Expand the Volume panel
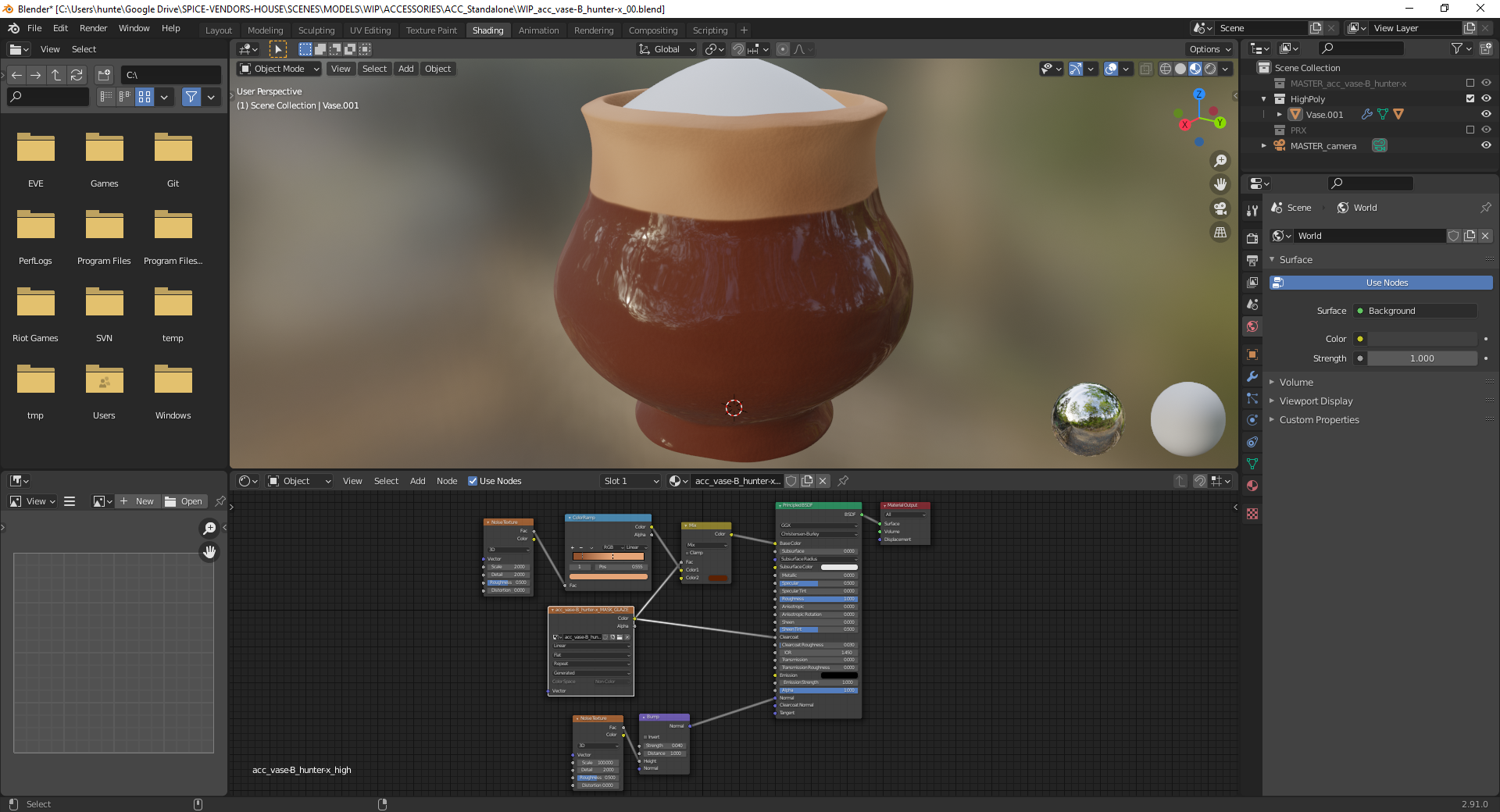1500x812 pixels. [x=1296, y=383]
